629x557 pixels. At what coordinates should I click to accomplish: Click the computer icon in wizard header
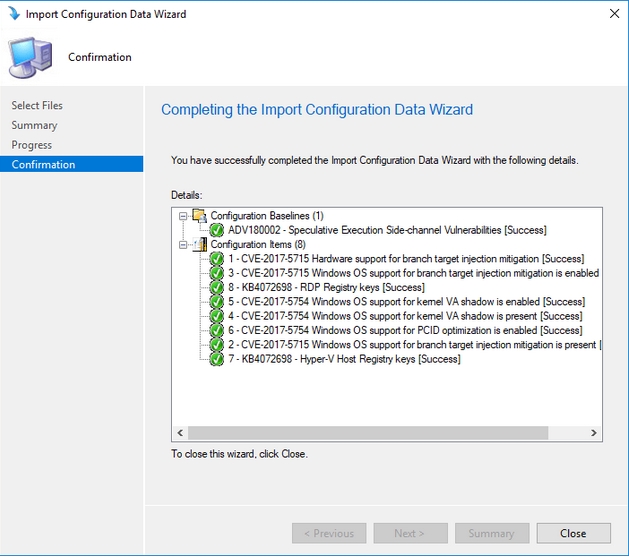click(x=31, y=58)
